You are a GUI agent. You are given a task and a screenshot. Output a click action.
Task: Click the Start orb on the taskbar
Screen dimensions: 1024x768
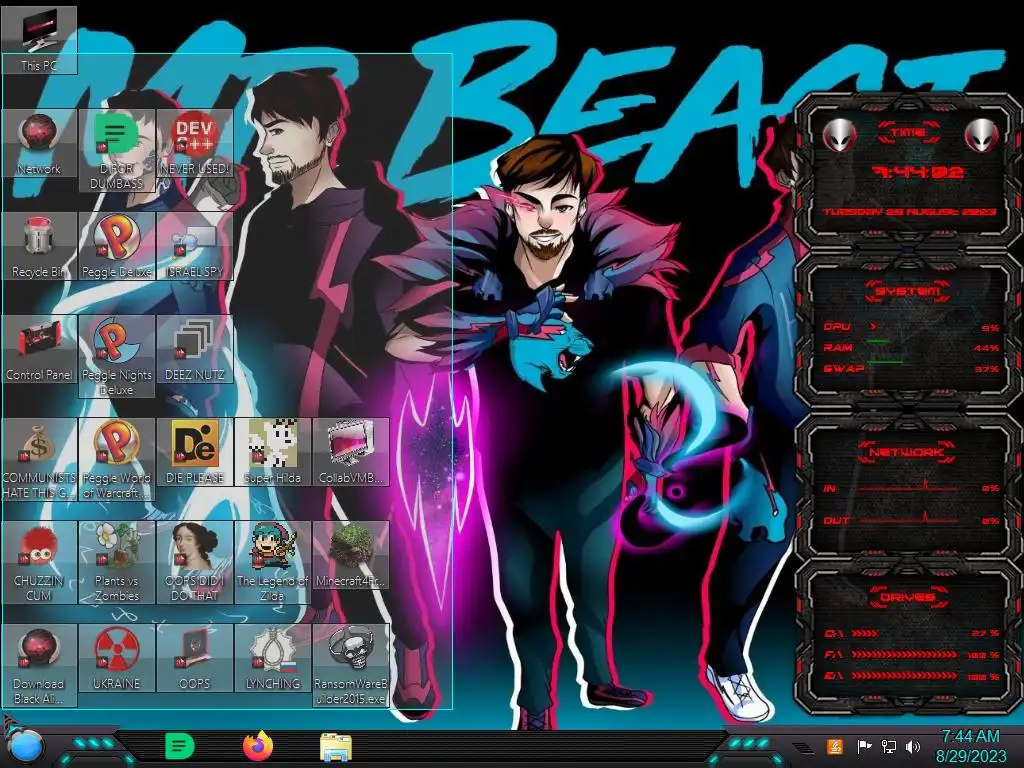pyautogui.click(x=25, y=747)
